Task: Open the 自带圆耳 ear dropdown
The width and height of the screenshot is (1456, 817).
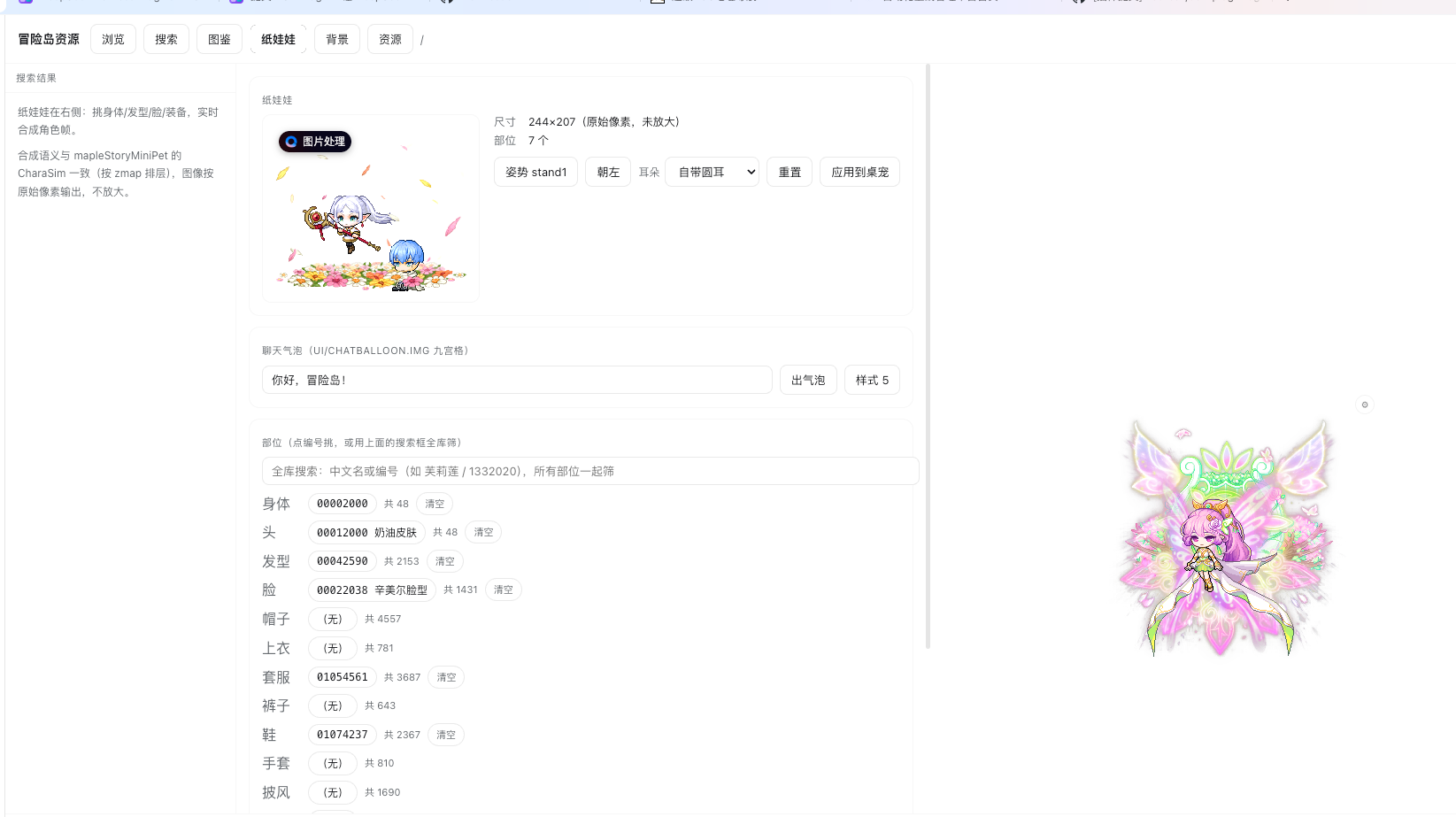Action: click(713, 172)
